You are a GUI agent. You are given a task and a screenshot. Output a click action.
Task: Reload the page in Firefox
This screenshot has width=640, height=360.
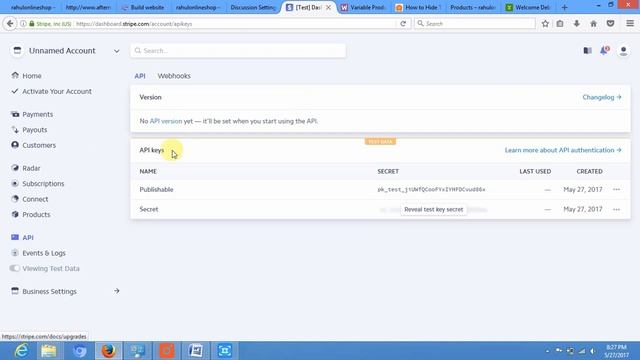[x=403, y=24]
